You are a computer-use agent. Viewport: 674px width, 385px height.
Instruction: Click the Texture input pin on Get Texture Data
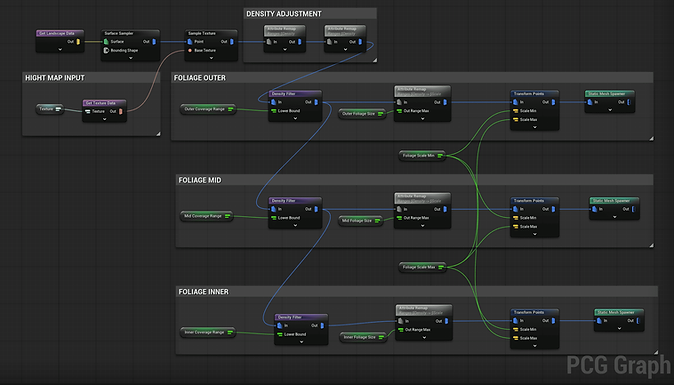click(x=88, y=111)
